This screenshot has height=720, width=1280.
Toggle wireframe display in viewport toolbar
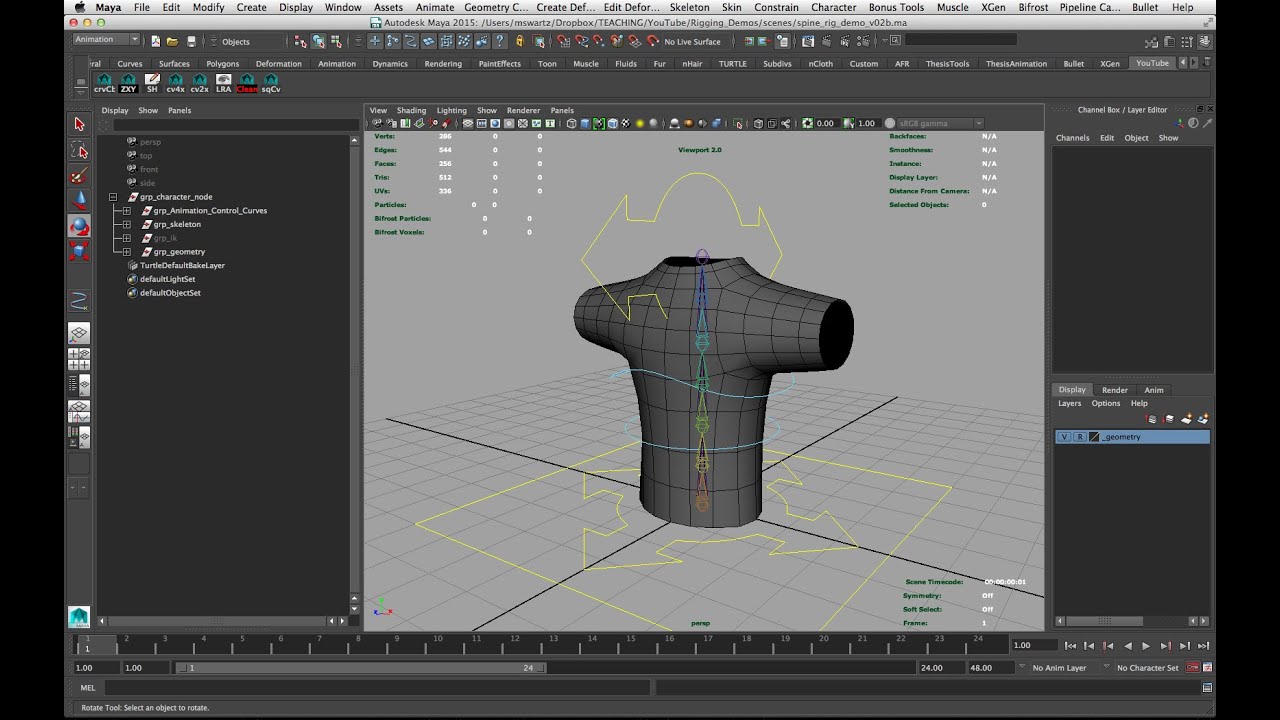[571, 124]
